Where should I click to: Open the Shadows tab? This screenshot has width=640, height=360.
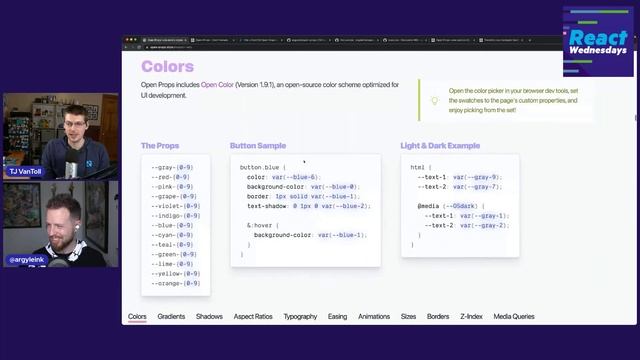209,316
